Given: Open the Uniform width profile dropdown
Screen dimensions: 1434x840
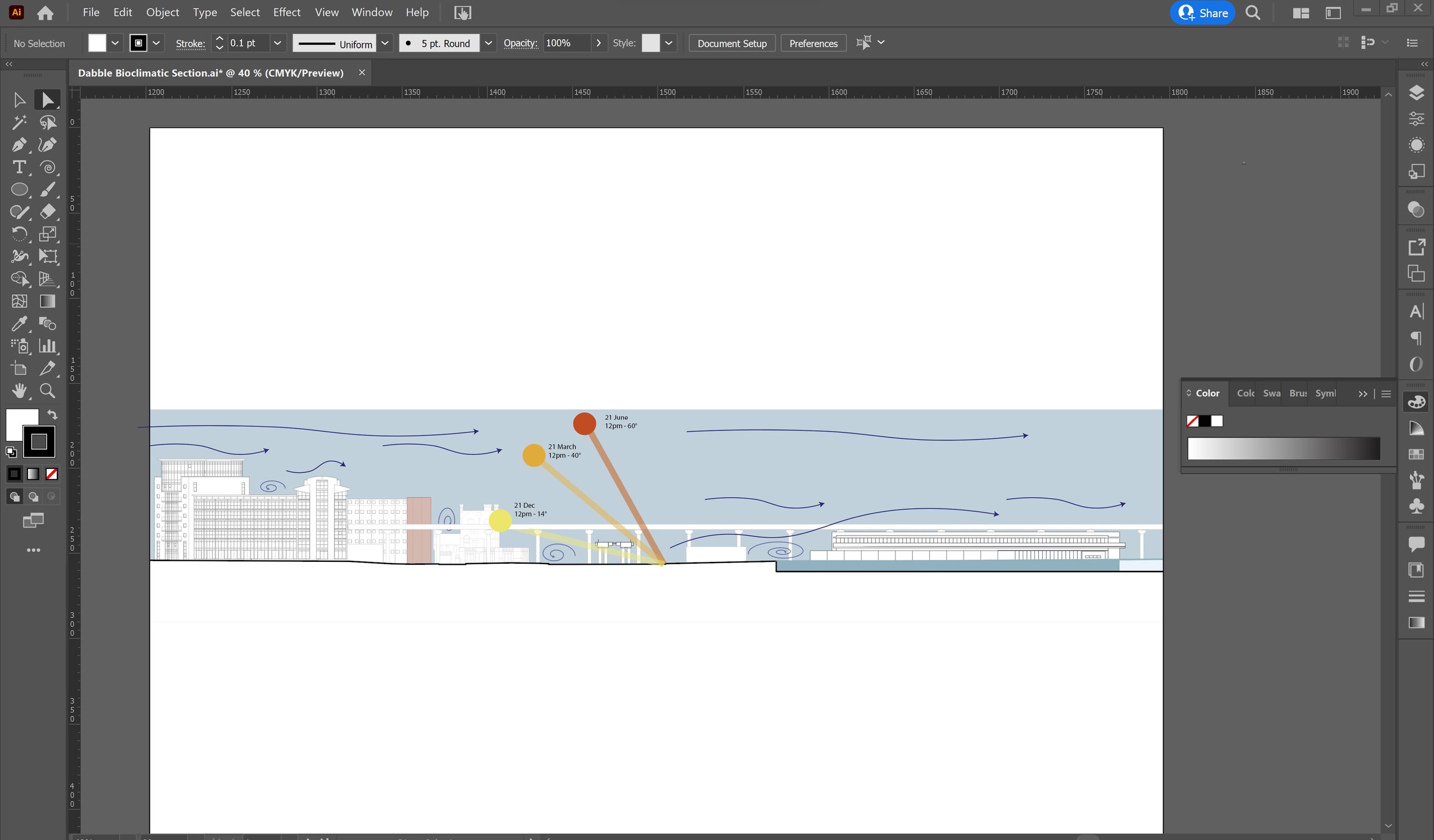Looking at the screenshot, I should (x=385, y=43).
